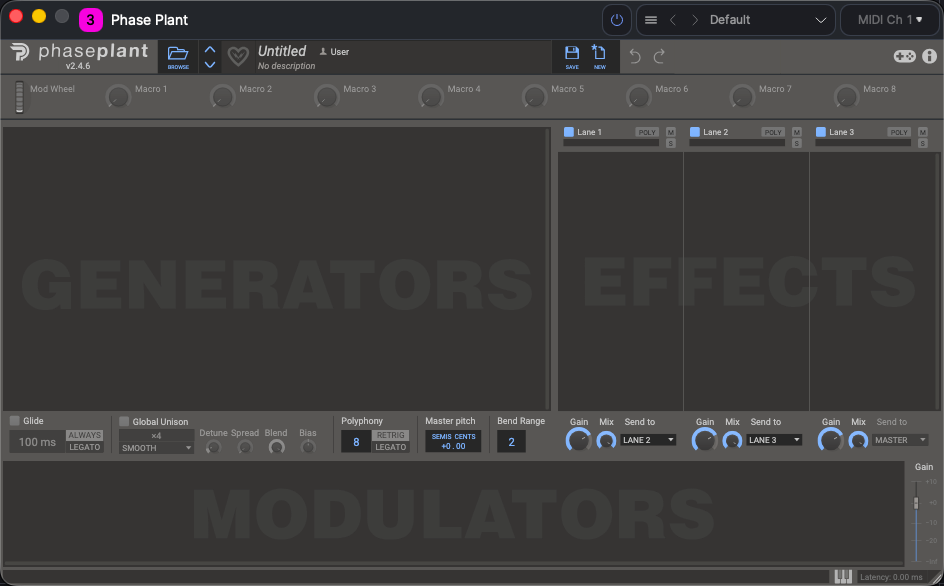Mute Lane 2 with M button
944x586 pixels.
click(796, 132)
